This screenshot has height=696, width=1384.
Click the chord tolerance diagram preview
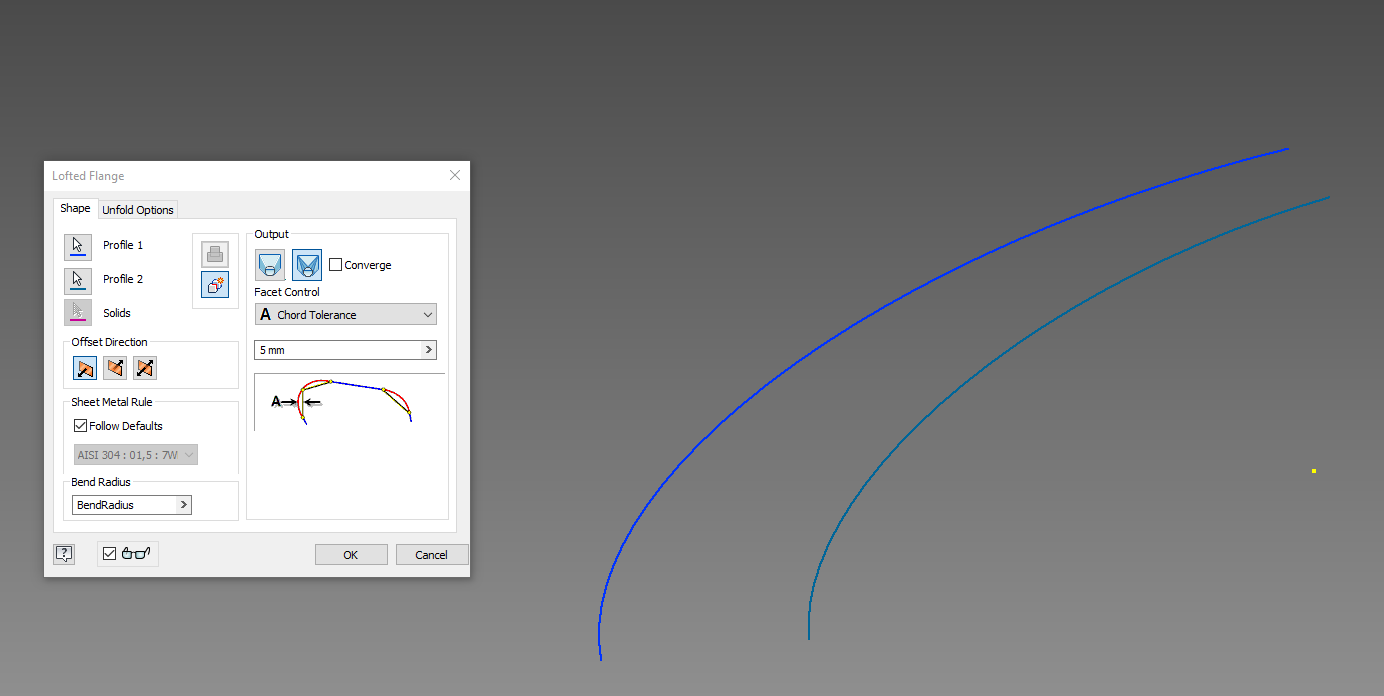[x=349, y=402]
